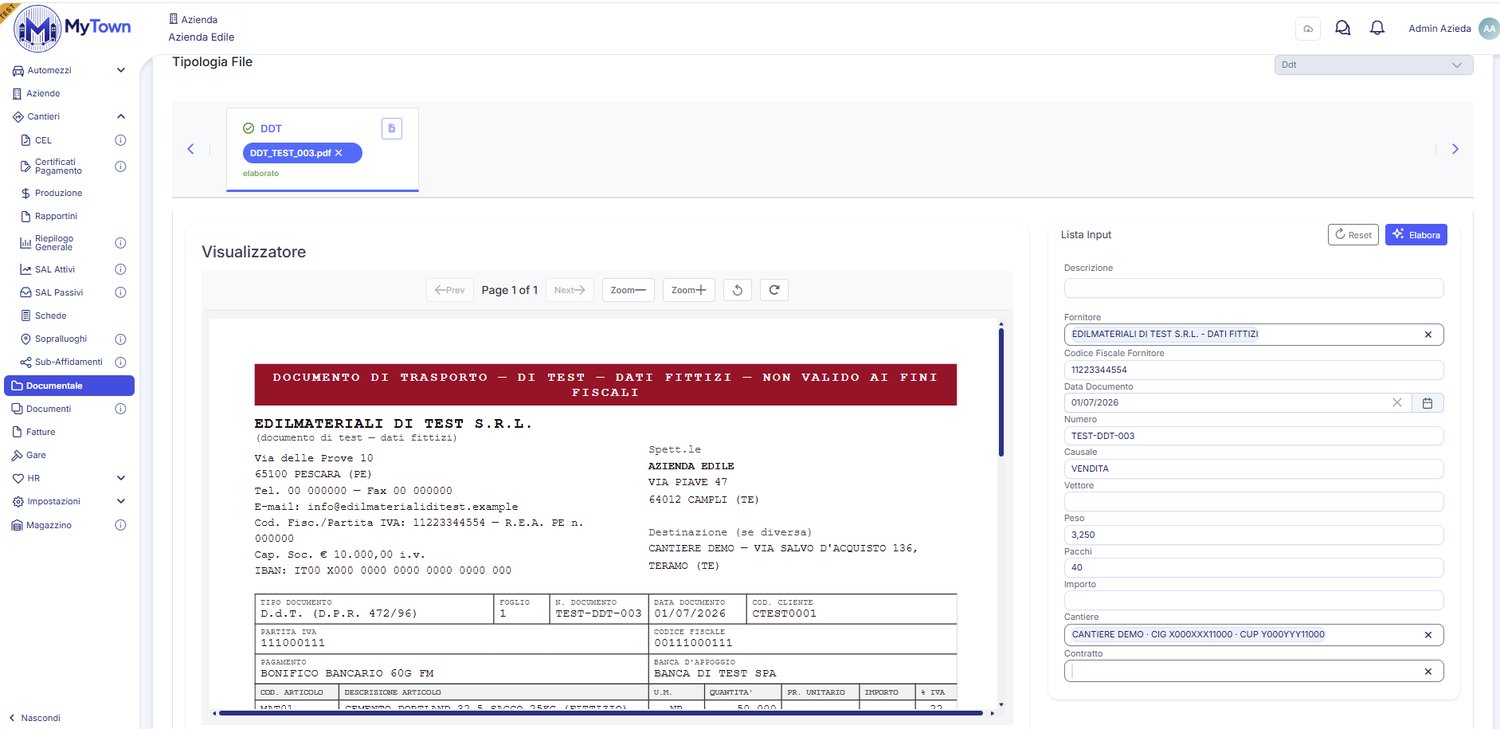This screenshot has height=729, width=1500.
Task: Rotate the document counterclockwise
Action: coord(737,290)
